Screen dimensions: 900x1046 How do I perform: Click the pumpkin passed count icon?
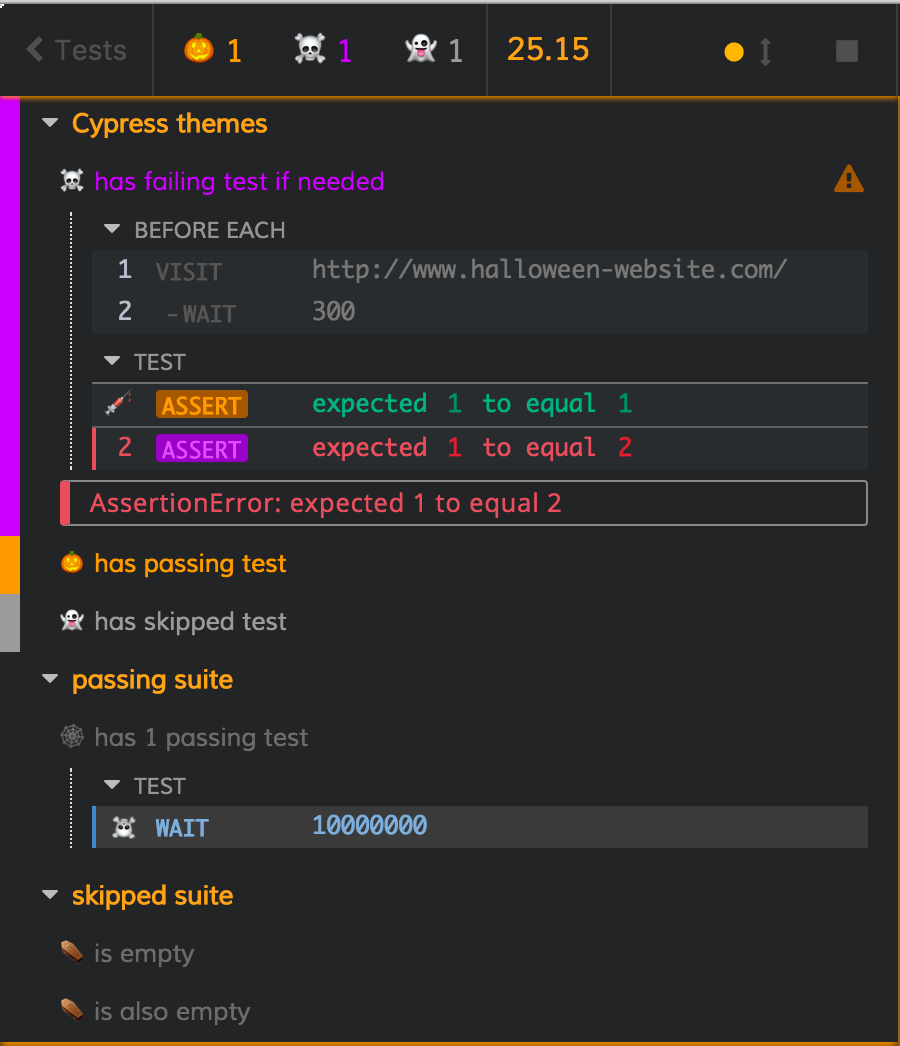point(199,49)
